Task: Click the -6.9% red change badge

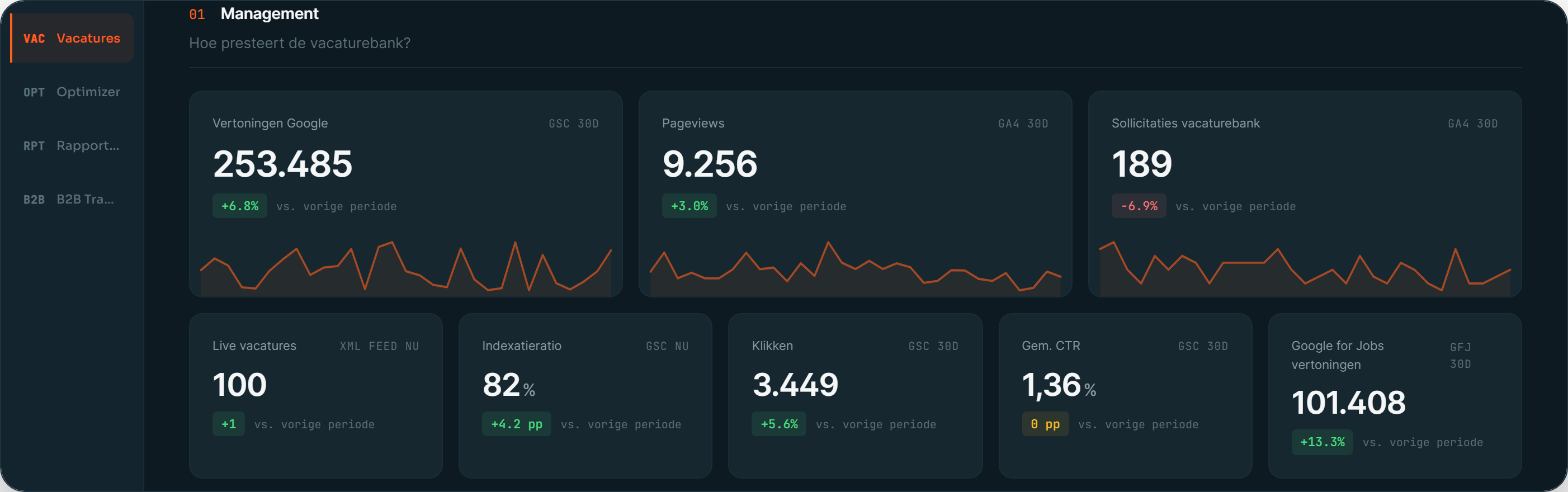Action: [x=1139, y=206]
